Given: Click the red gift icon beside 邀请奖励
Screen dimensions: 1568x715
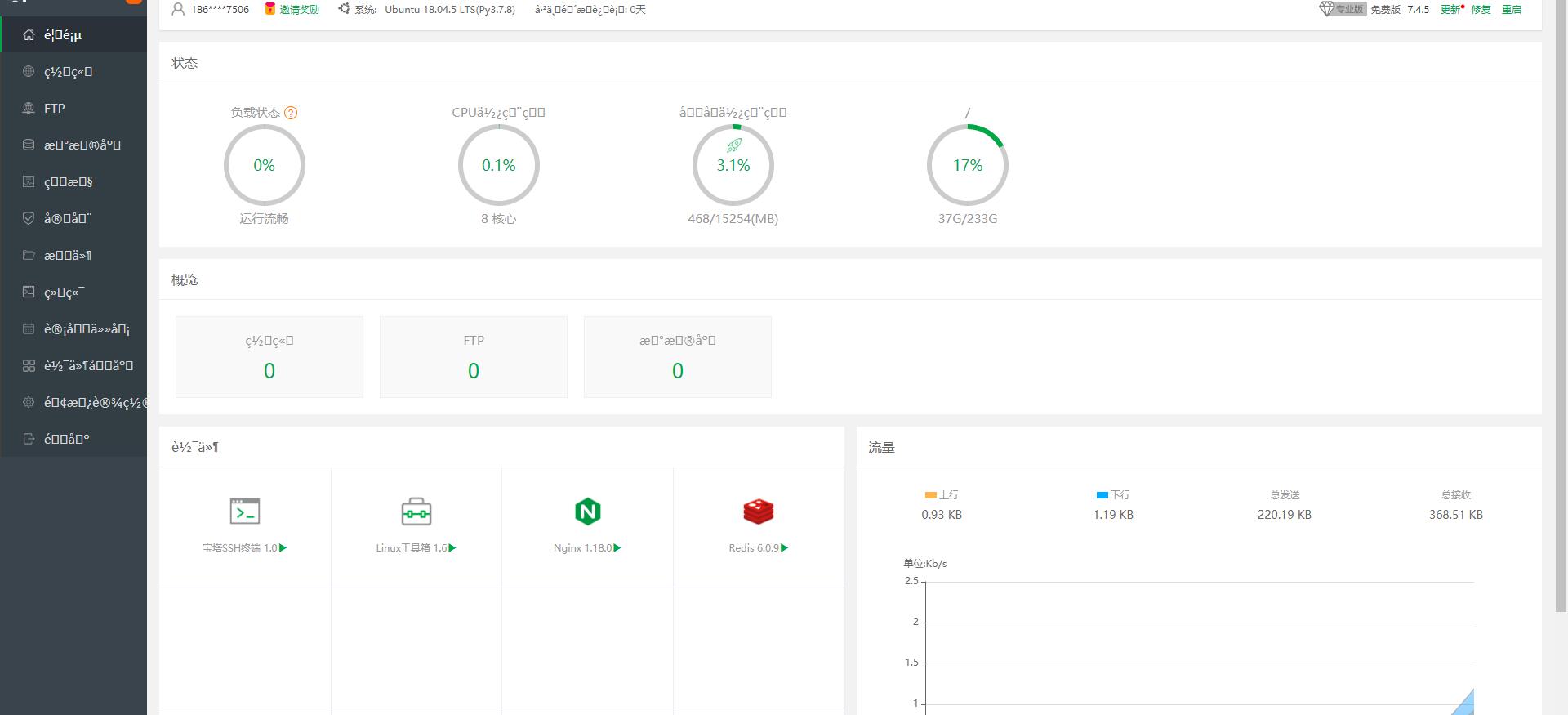Looking at the screenshot, I should 269,9.
